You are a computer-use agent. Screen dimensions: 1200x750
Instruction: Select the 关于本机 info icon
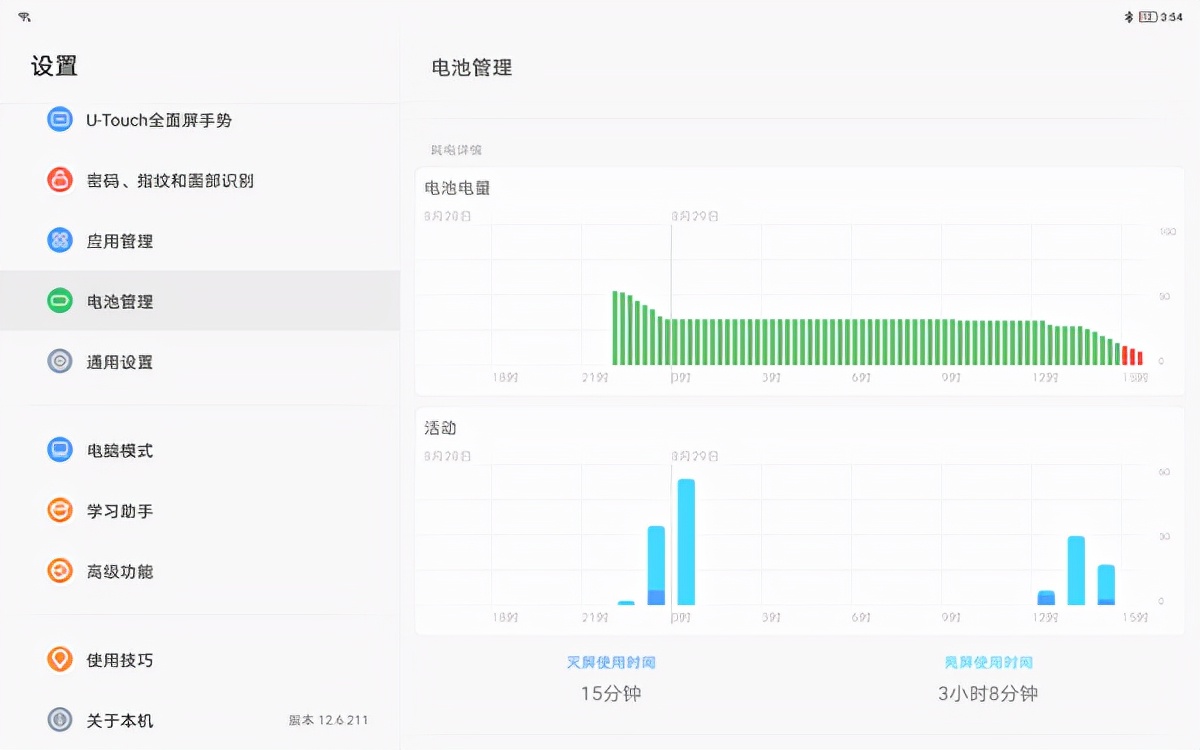click(x=60, y=720)
